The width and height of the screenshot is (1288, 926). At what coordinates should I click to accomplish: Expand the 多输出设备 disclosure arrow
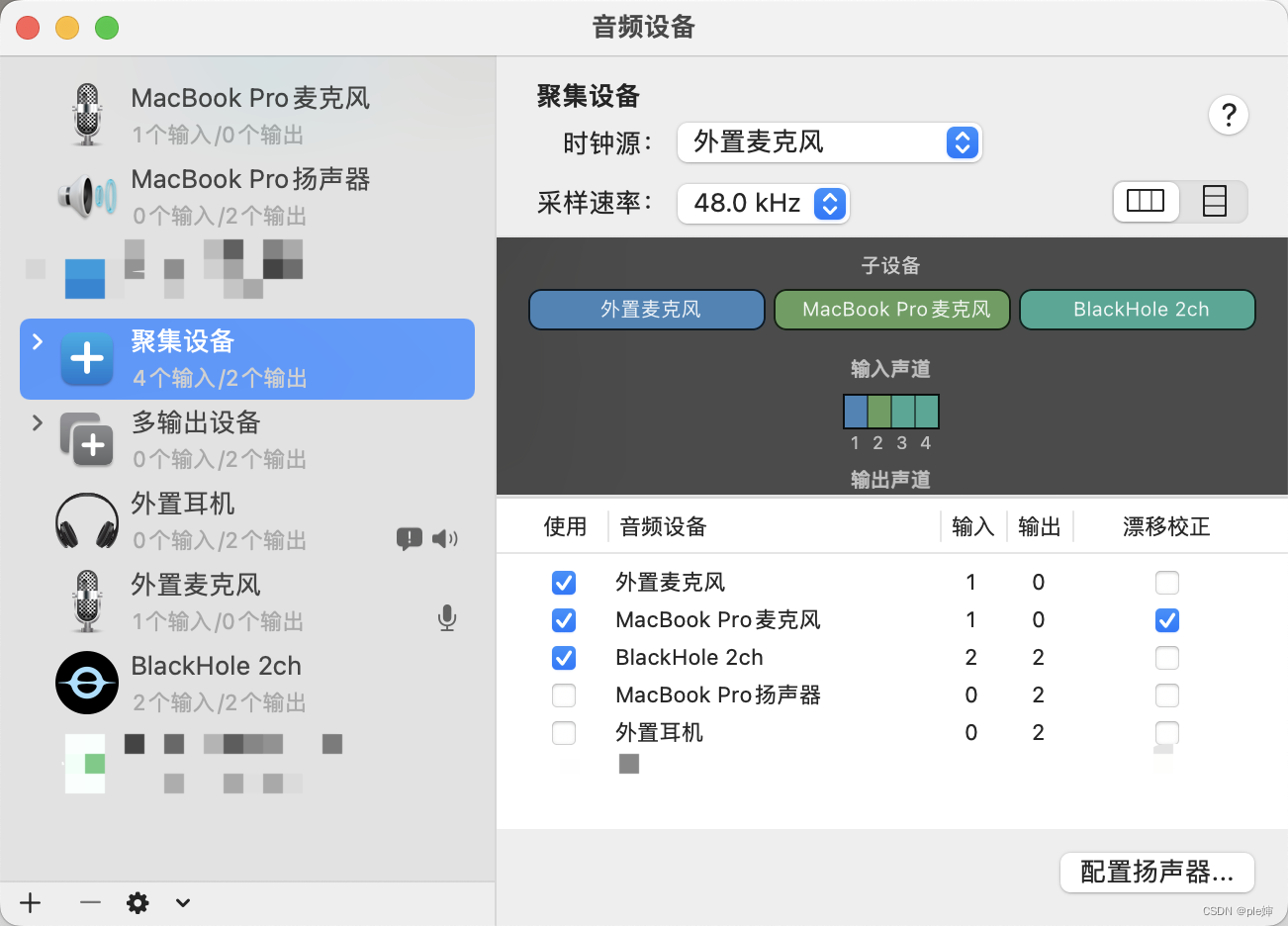(38, 422)
